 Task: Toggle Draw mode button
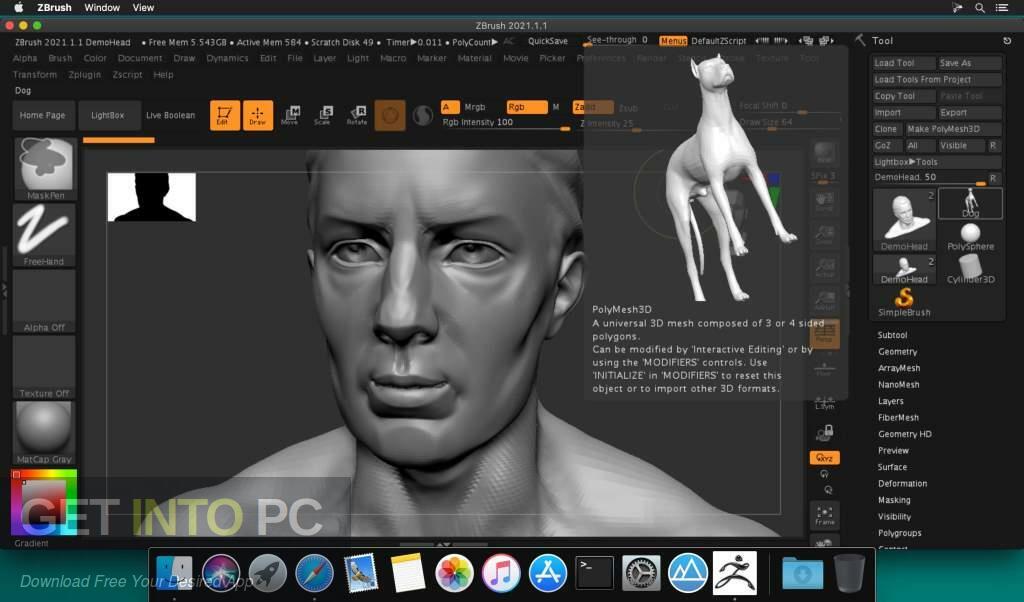click(257, 115)
